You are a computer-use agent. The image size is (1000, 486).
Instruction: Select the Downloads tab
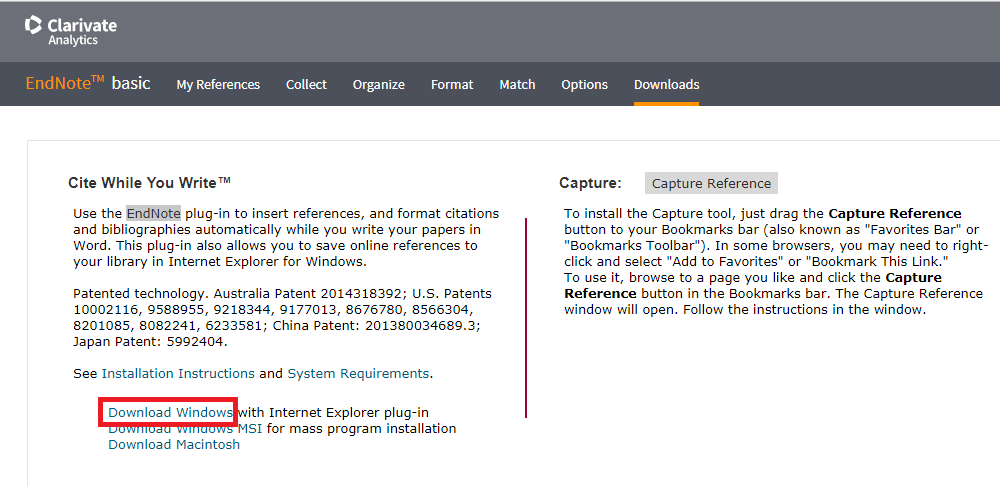coord(666,84)
